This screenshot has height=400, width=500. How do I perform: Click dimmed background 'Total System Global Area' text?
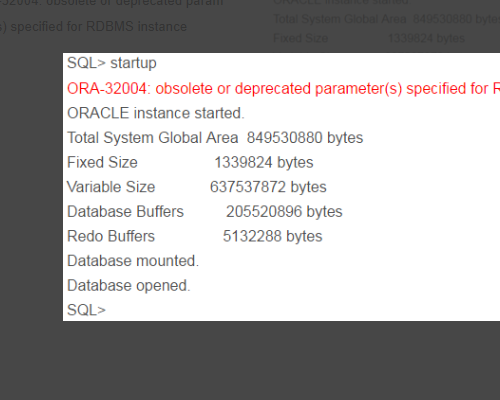coord(340,19)
